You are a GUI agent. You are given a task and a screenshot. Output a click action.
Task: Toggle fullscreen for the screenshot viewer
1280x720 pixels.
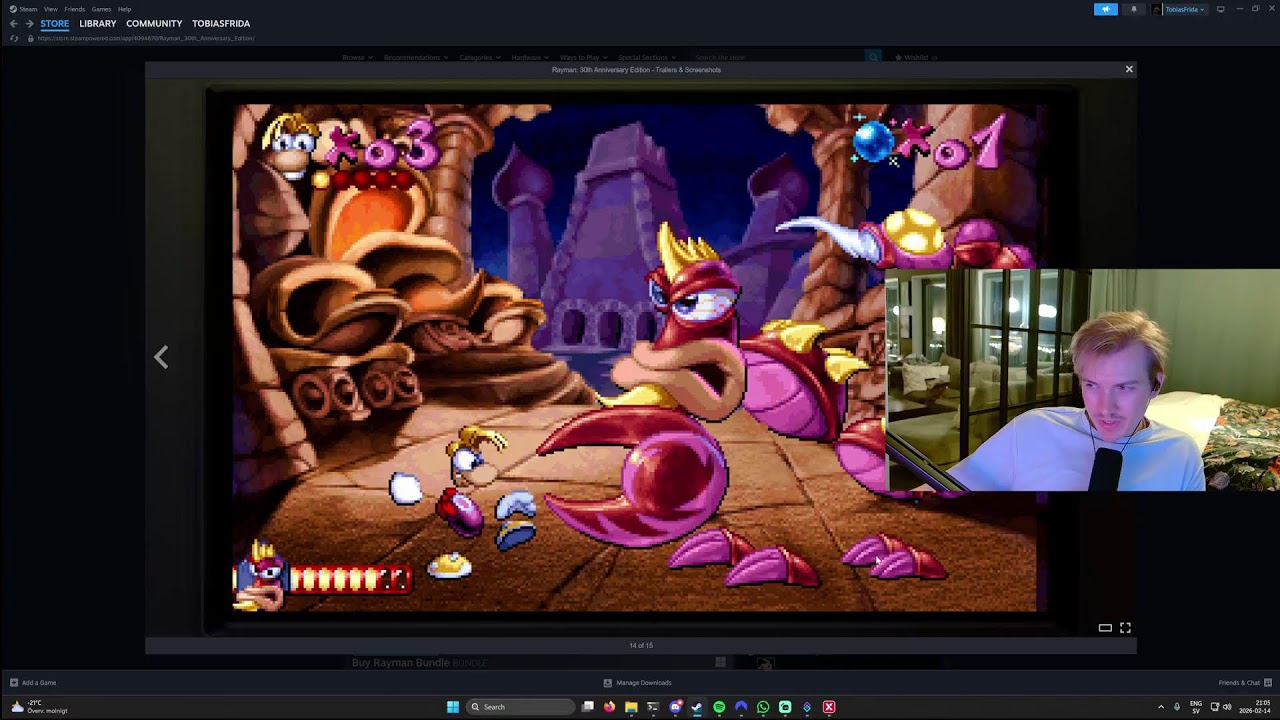[x=1125, y=628]
